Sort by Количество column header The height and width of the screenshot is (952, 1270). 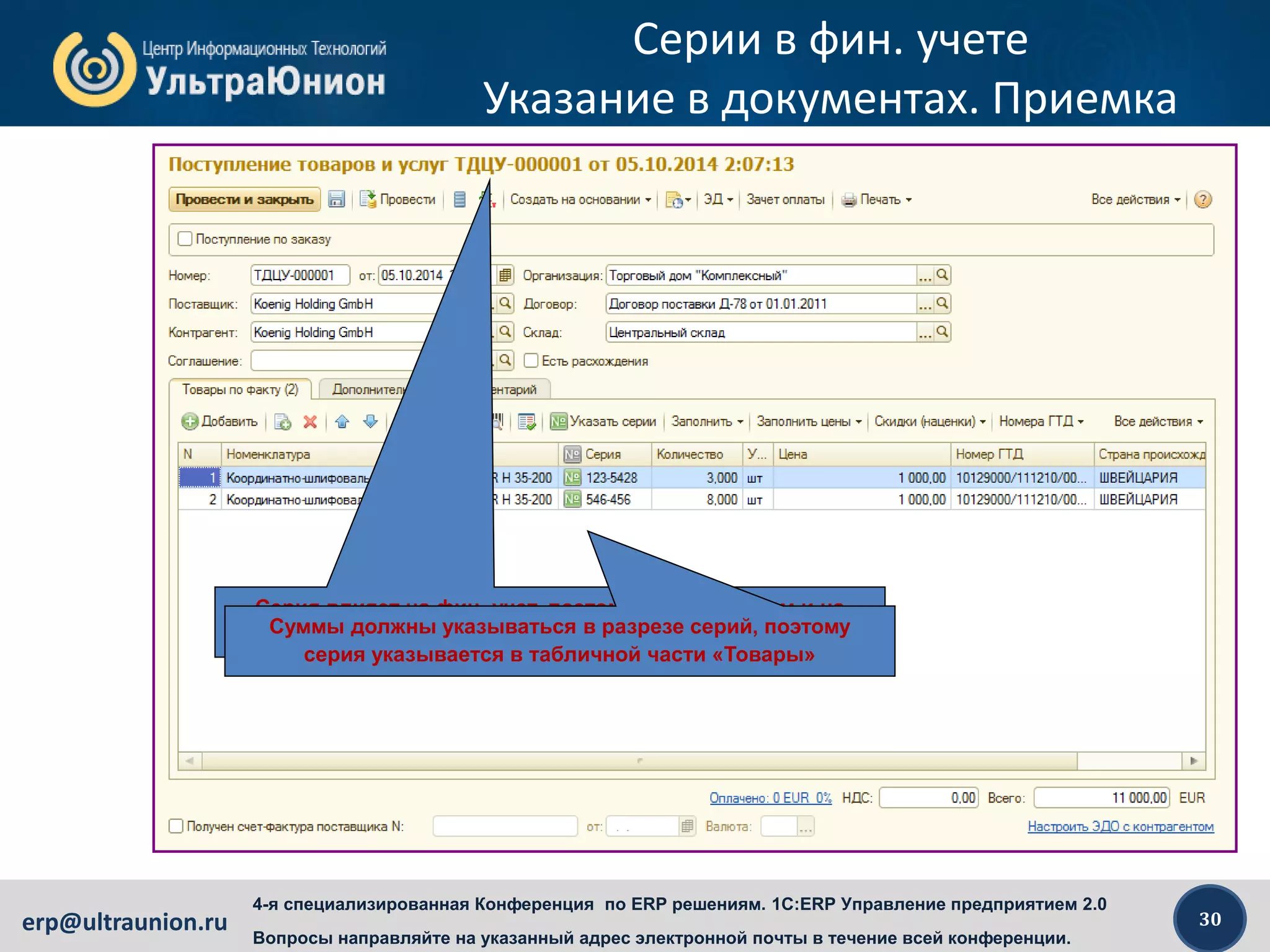click(x=696, y=454)
